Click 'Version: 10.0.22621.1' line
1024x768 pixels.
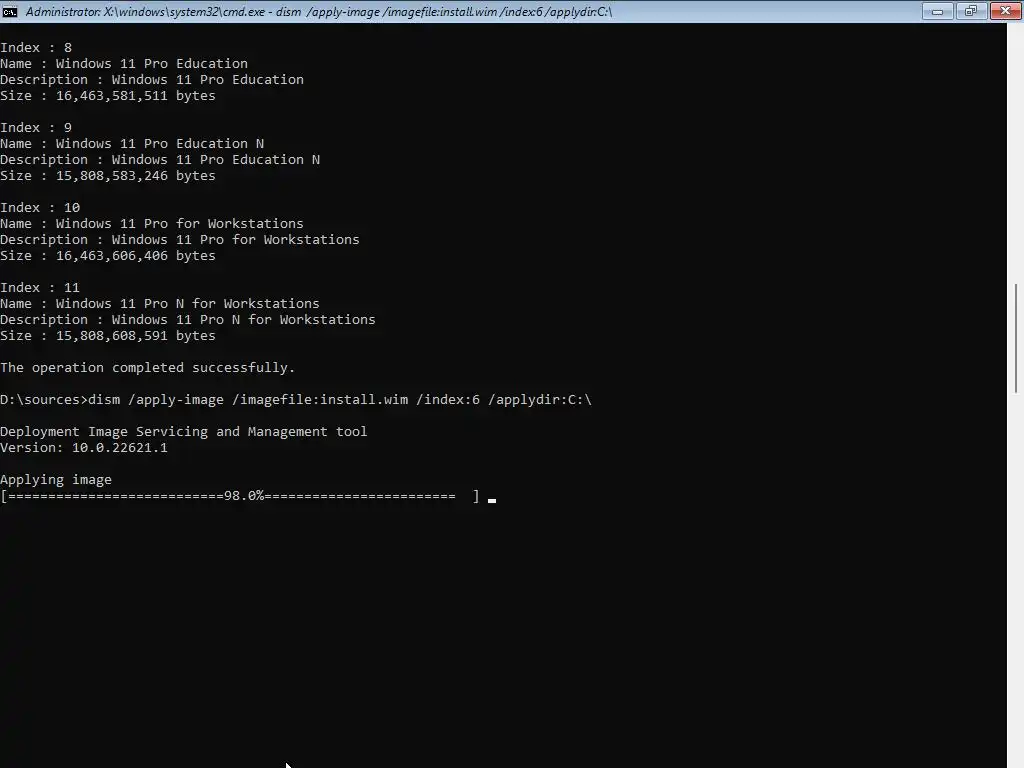click(x=84, y=448)
